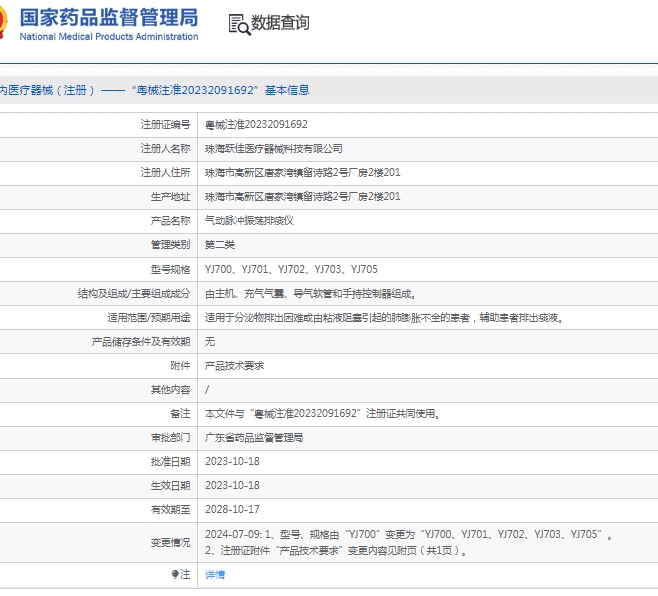Click the 管理类别 label
658x596 pixels.
coord(170,244)
